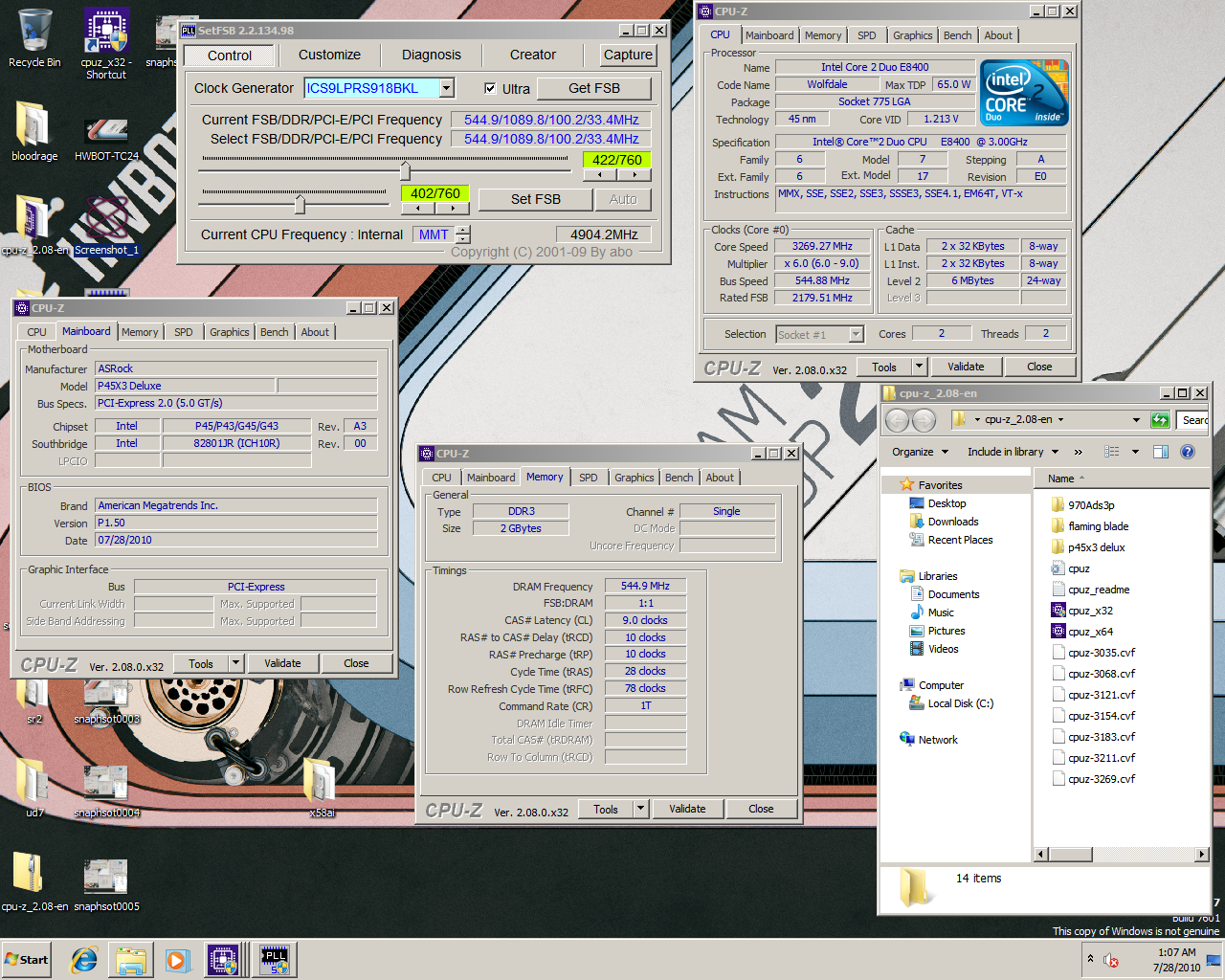
Task: Launch Internet Explorer from the taskbar
Action: coord(84,960)
